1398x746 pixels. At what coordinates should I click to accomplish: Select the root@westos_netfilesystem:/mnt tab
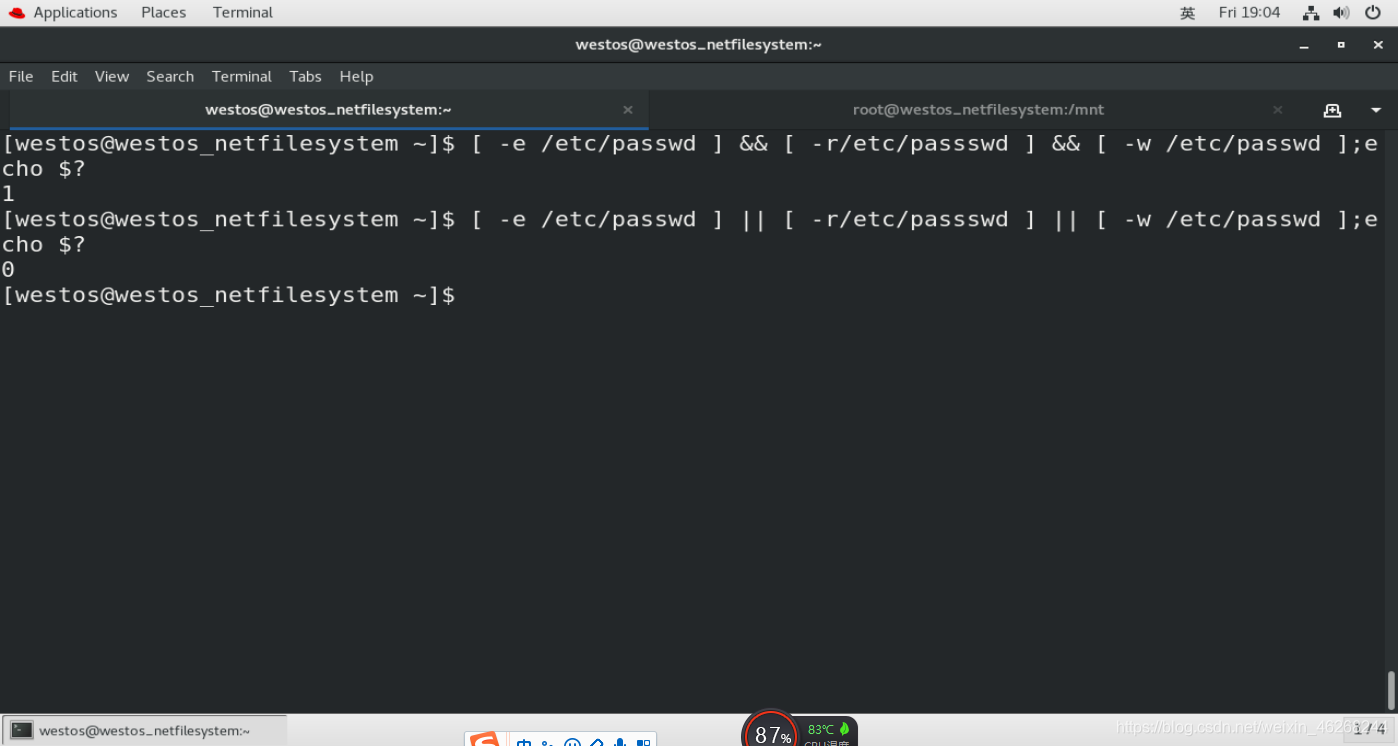click(x=978, y=110)
